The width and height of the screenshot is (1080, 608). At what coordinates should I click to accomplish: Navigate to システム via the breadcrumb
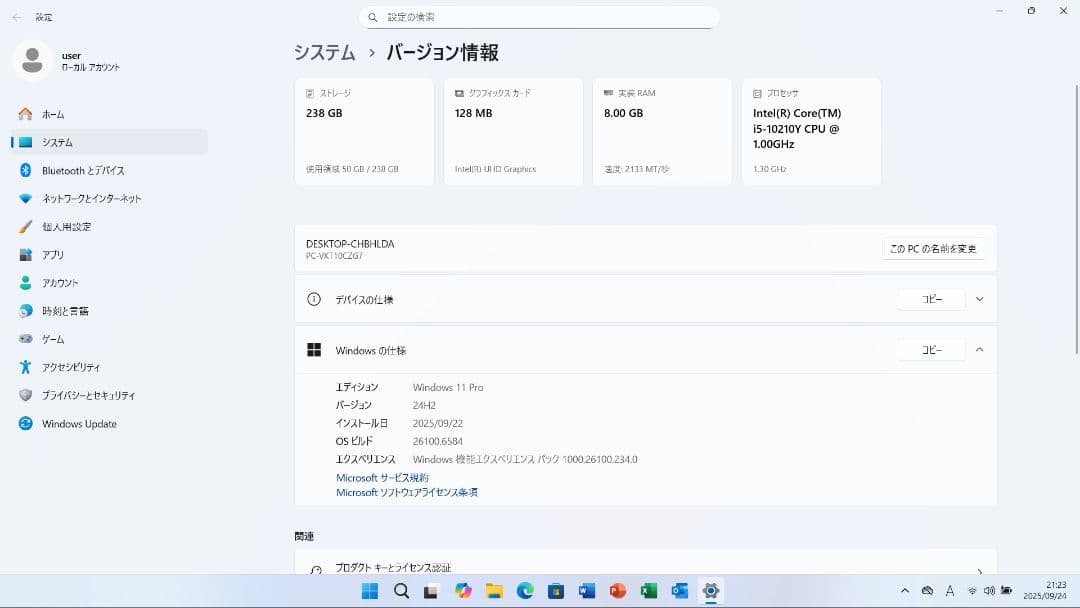(x=322, y=52)
